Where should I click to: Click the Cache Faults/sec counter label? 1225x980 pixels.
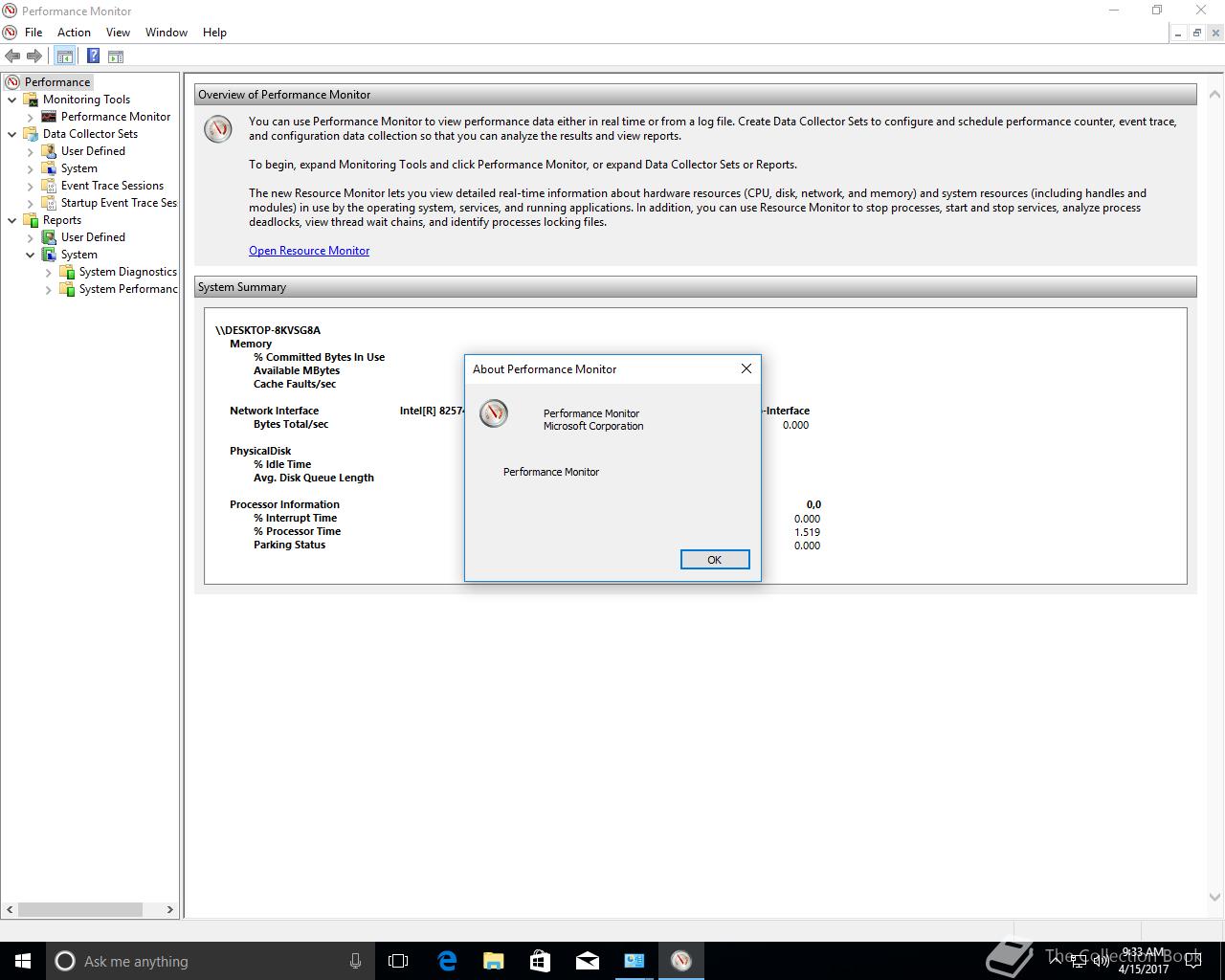point(295,384)
